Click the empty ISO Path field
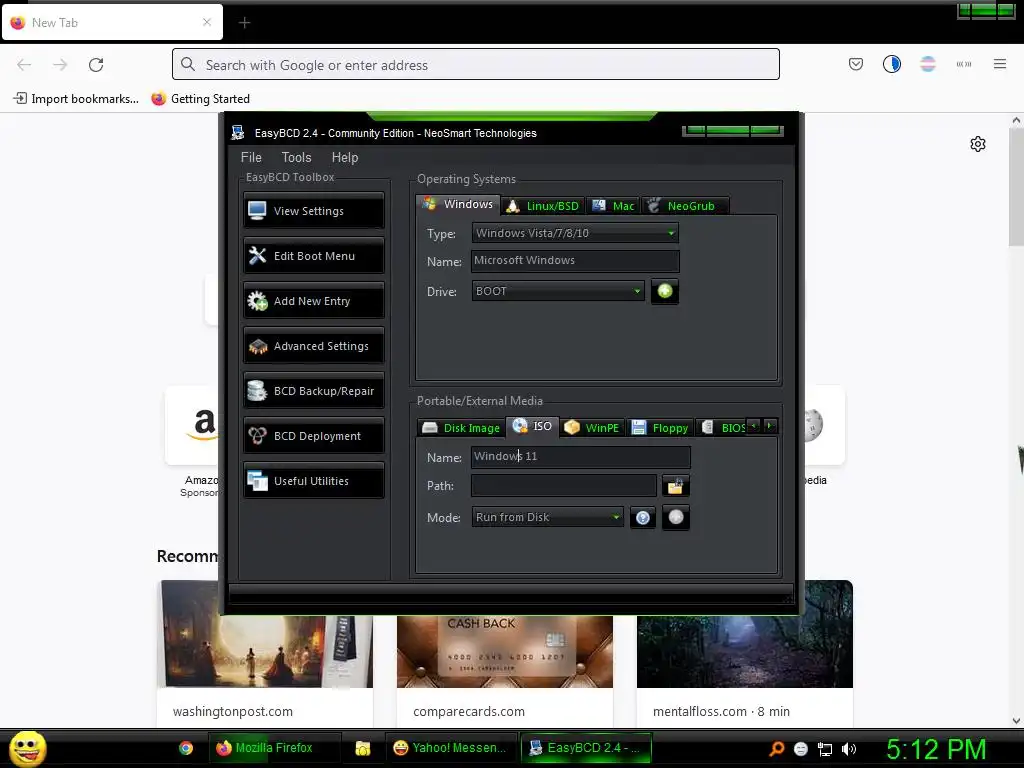Viewport: 1024px width, 768px height. tap(564, 485)
